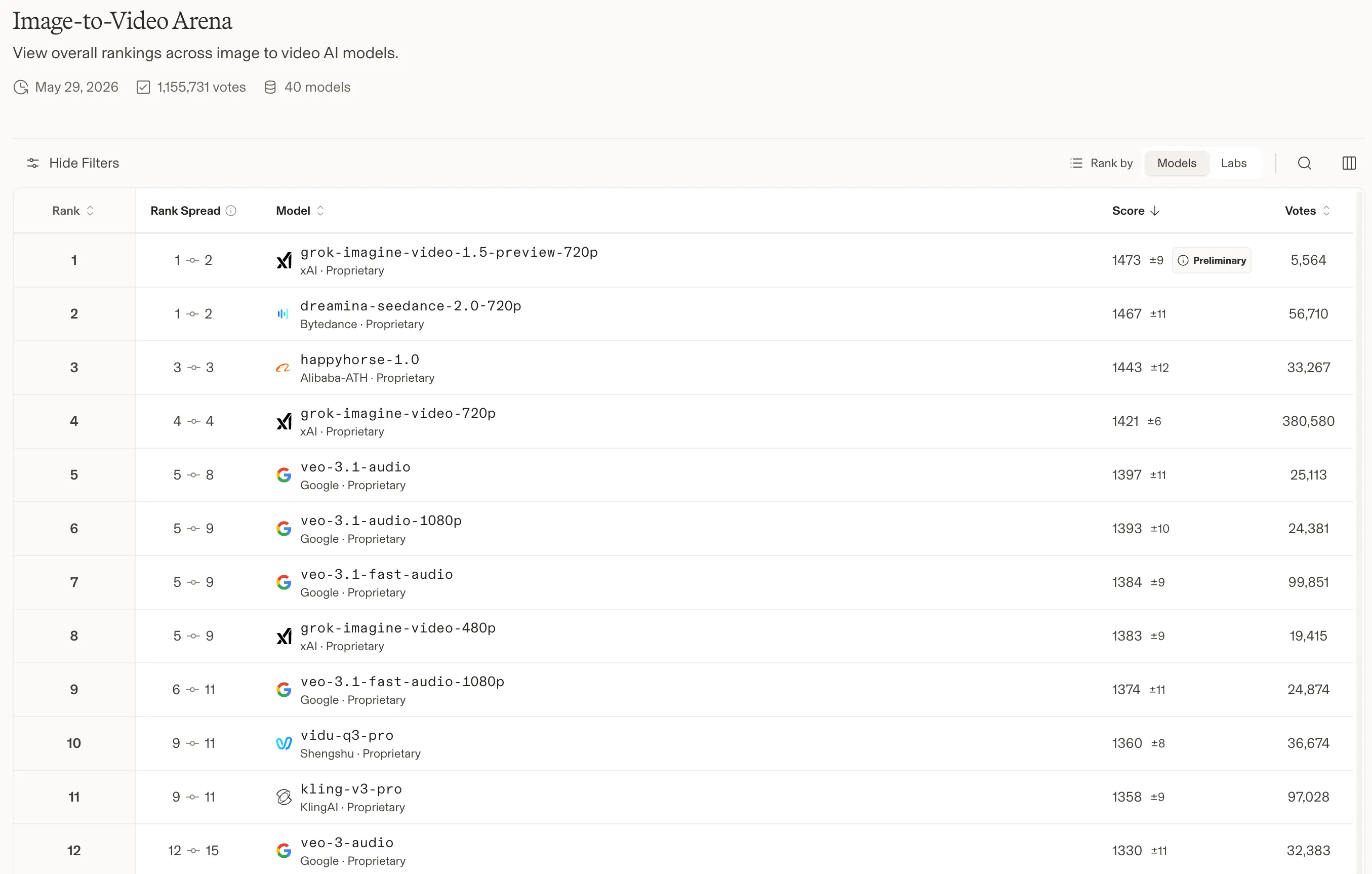This screenshot has width=1372, height=874.
Task: Open grok-imagine-video-1.5-preview-720p model link
Action: [x=449, y=252]
